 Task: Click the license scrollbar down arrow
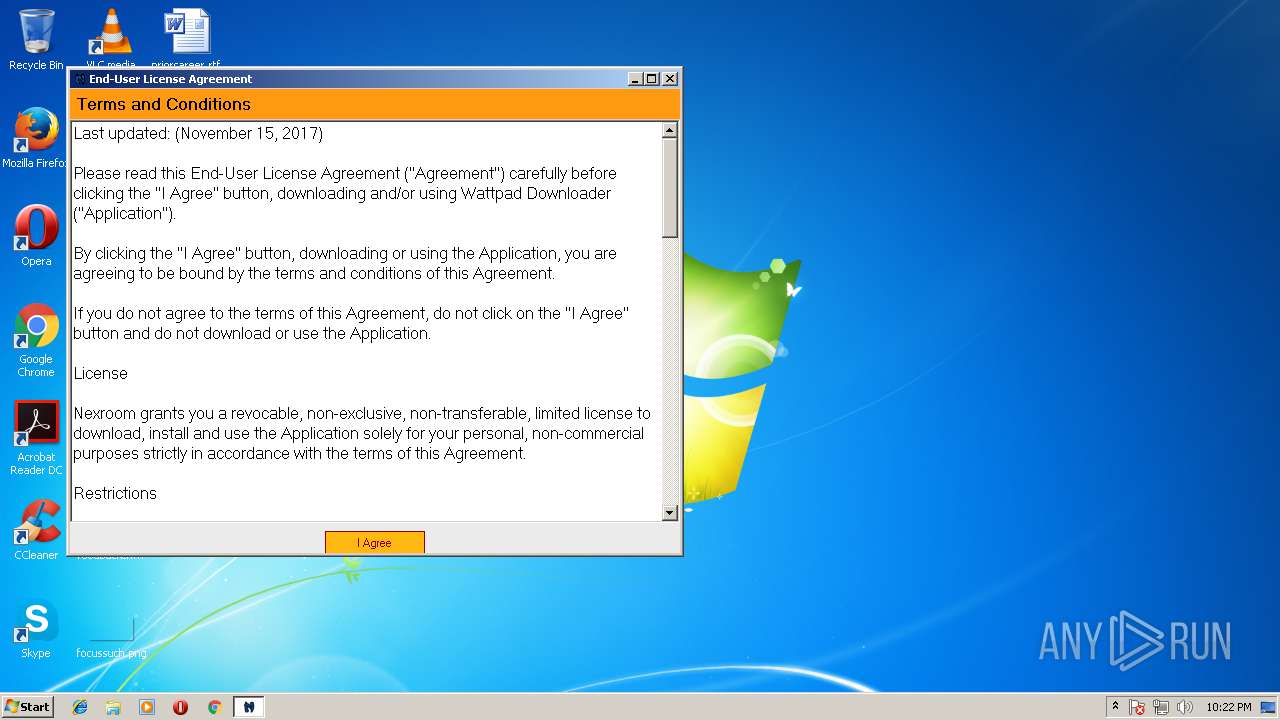(x=670, y=513)
